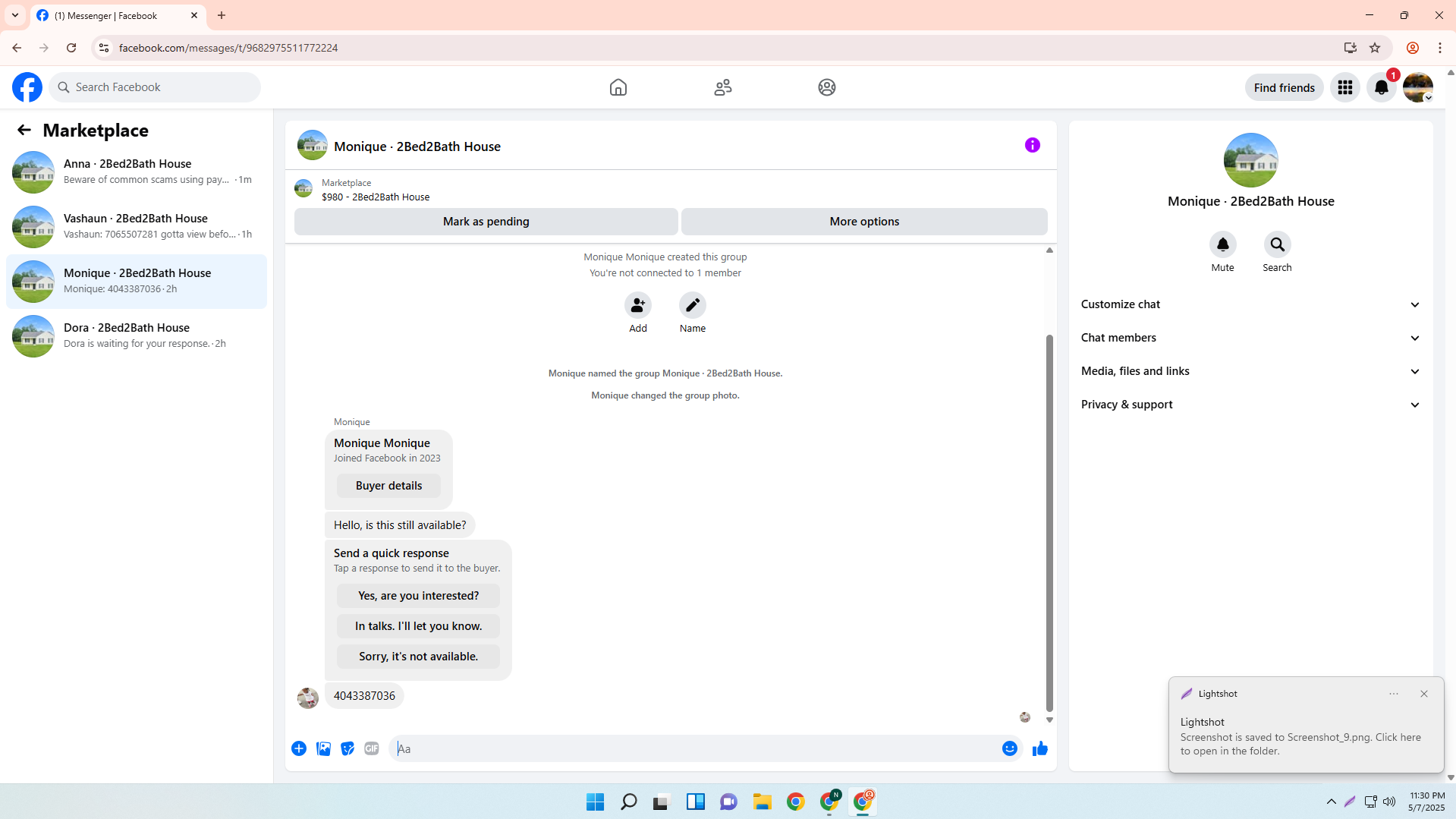Open the emoji picker smiley icon
The image size is (1456, 819).
[1010, 748]
